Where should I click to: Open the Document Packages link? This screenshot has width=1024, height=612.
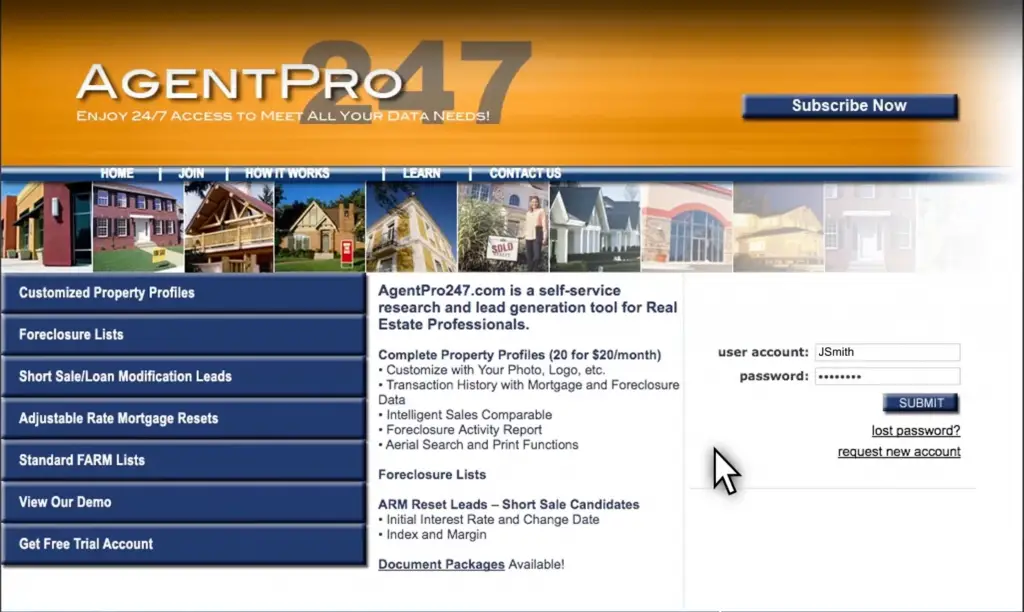(441, 564)
